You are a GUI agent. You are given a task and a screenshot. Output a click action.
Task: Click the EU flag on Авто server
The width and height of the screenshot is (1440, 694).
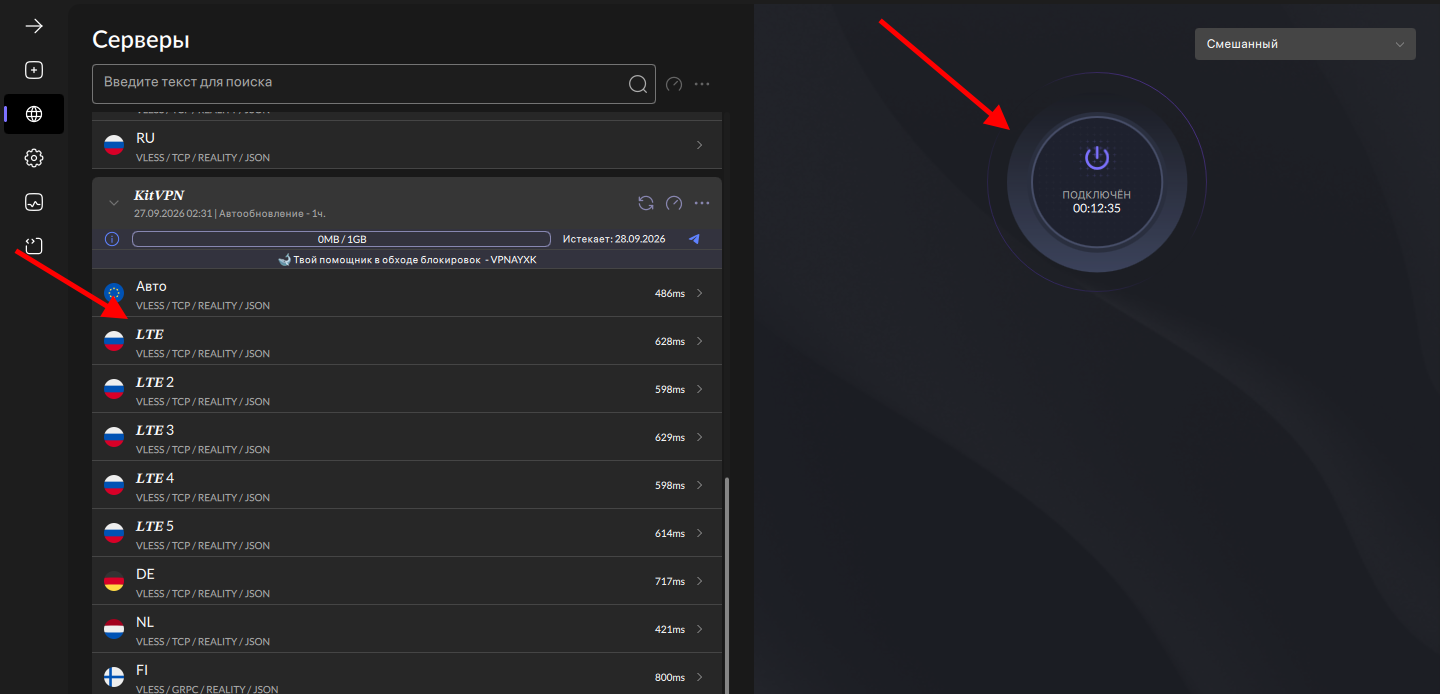point(114,293)
